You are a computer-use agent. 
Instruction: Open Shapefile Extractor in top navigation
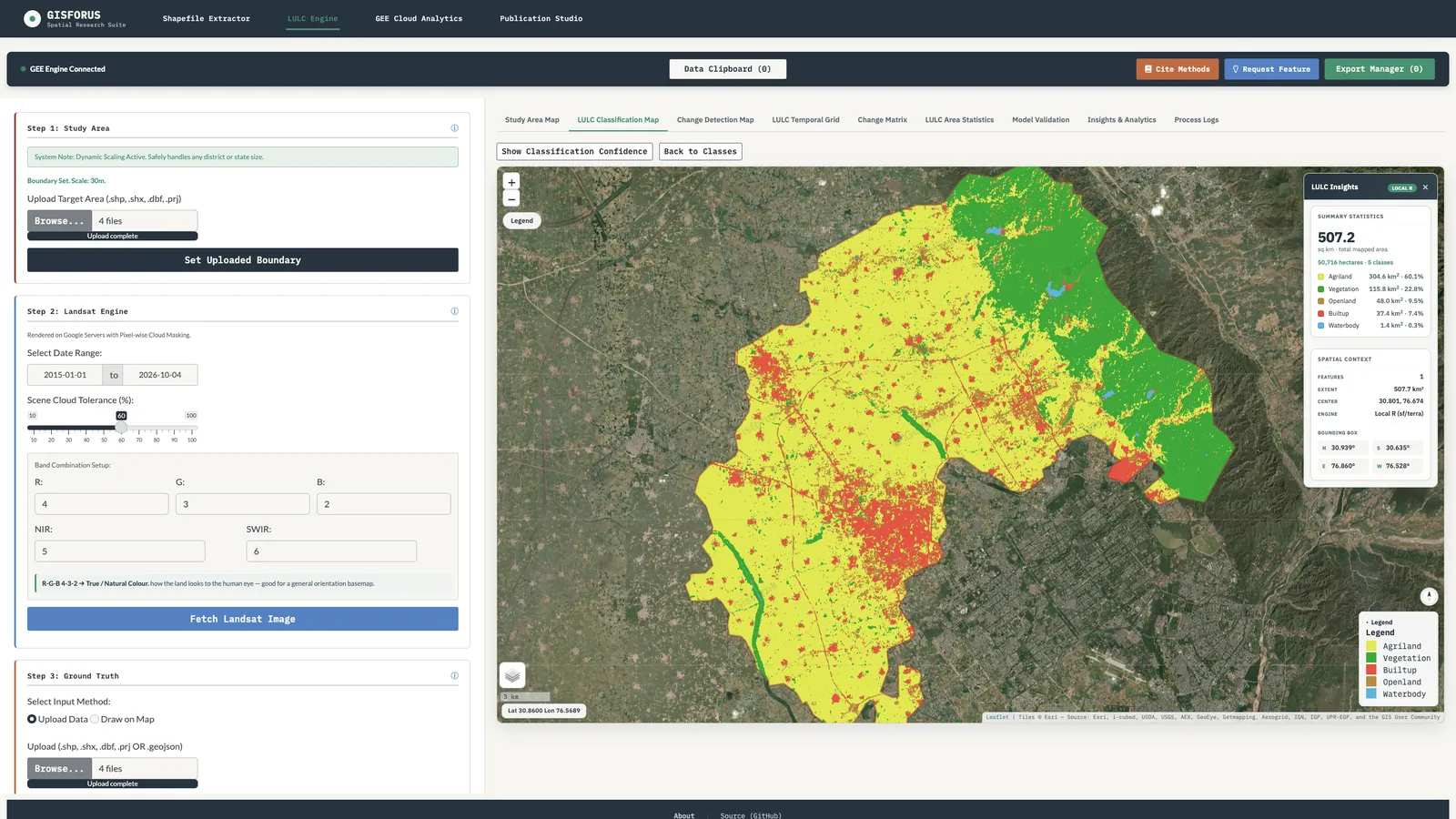pos(207,18)
